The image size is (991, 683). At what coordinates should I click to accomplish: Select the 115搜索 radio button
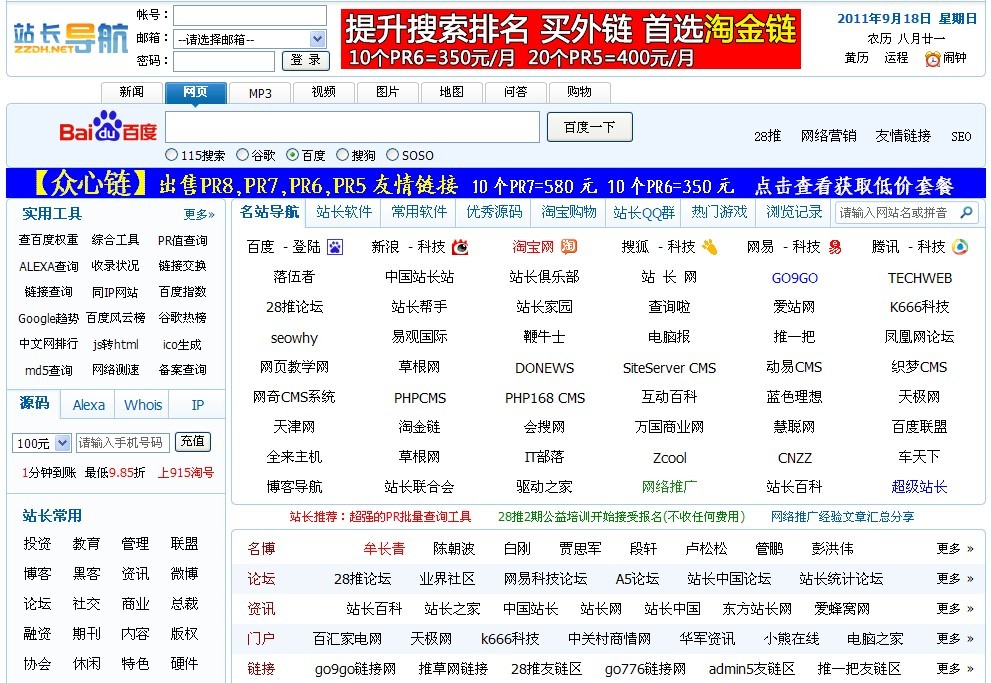[171, 155]
